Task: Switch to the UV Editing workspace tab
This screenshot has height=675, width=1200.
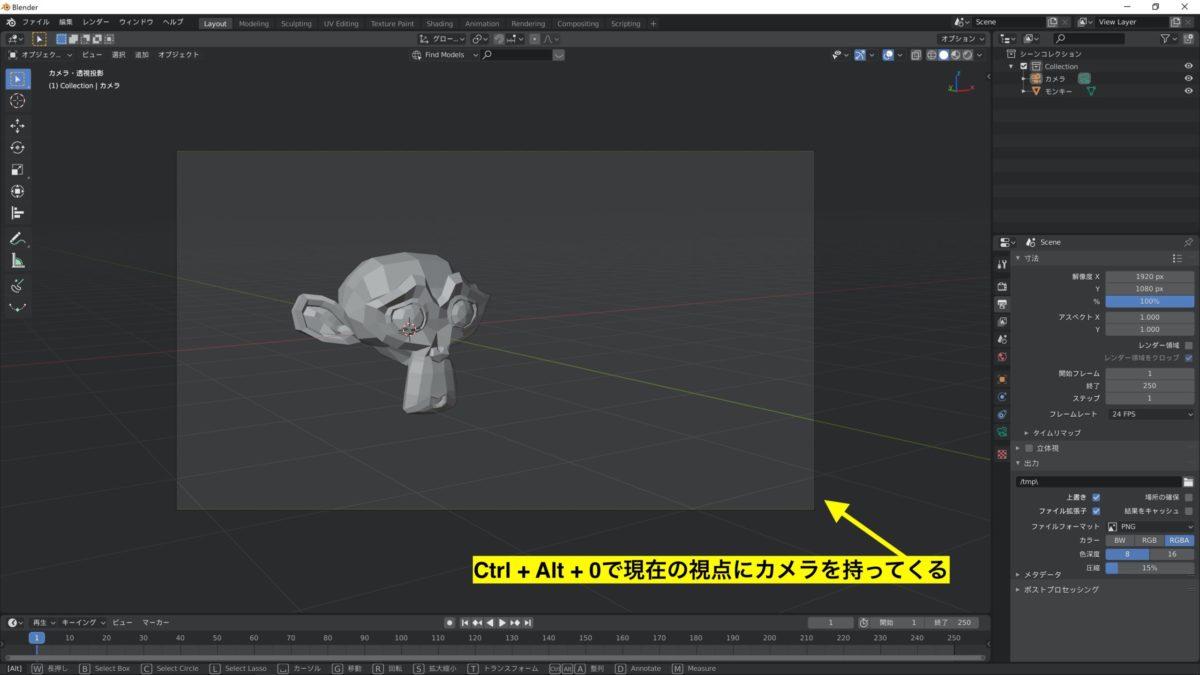Action: coord(341,23)
